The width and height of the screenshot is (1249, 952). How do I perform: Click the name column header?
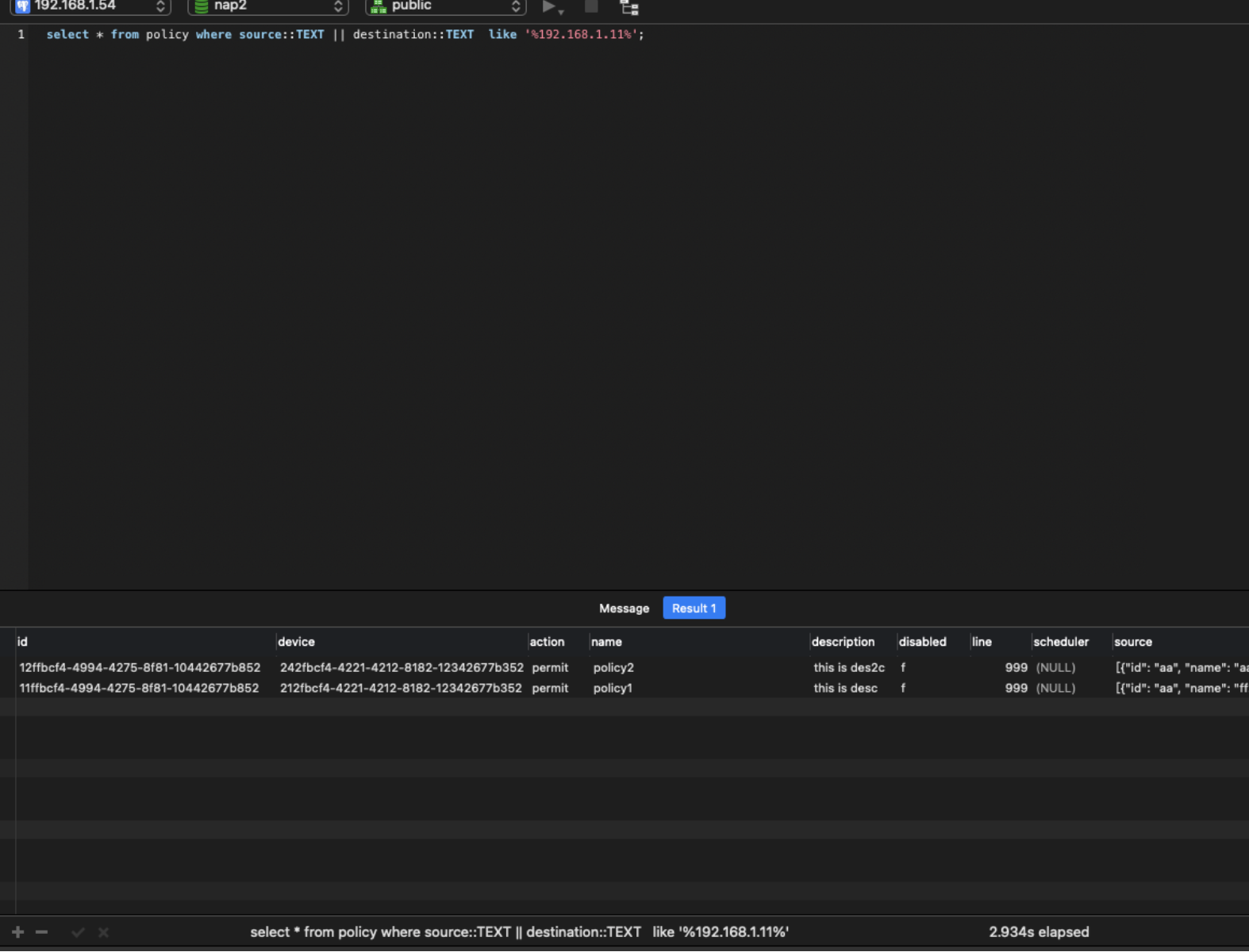pos(698,642)
